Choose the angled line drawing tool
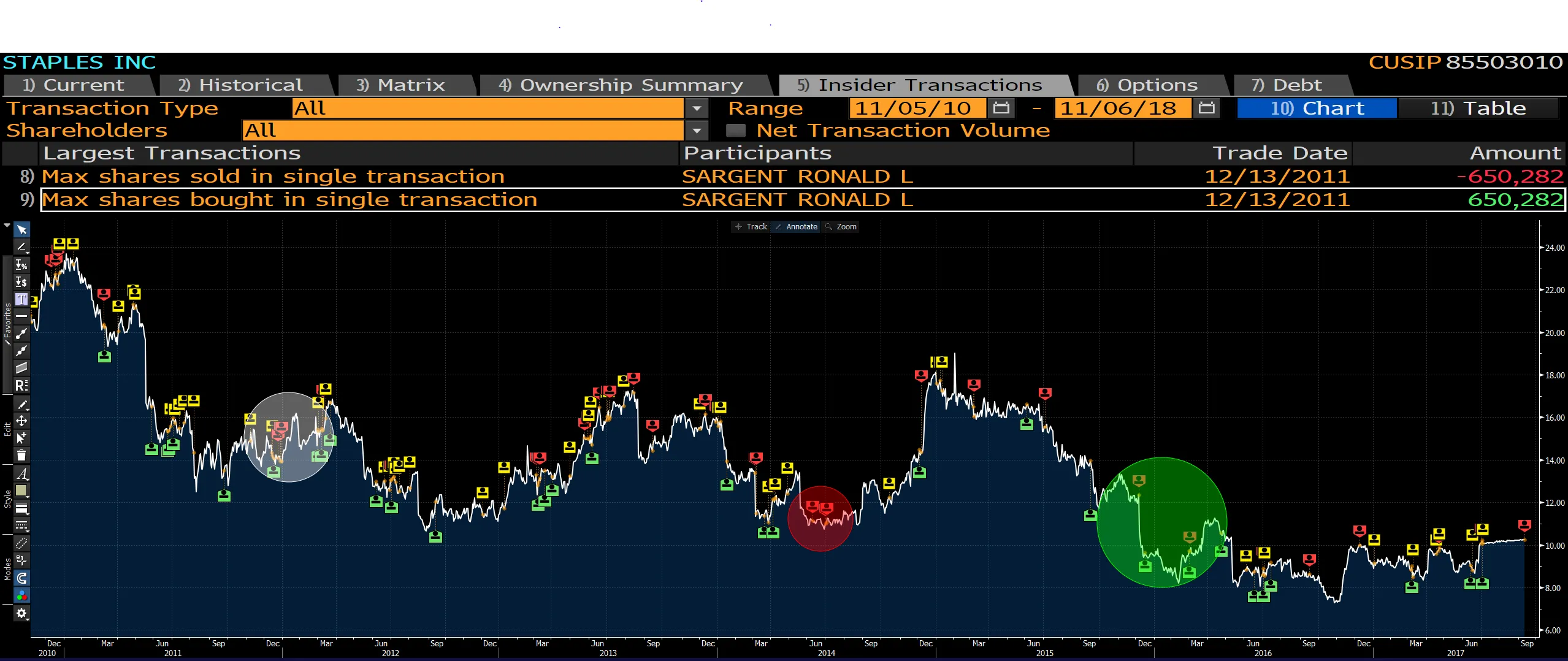The width and height of the screenshot is (1568, 661). (x=21, y=246)
